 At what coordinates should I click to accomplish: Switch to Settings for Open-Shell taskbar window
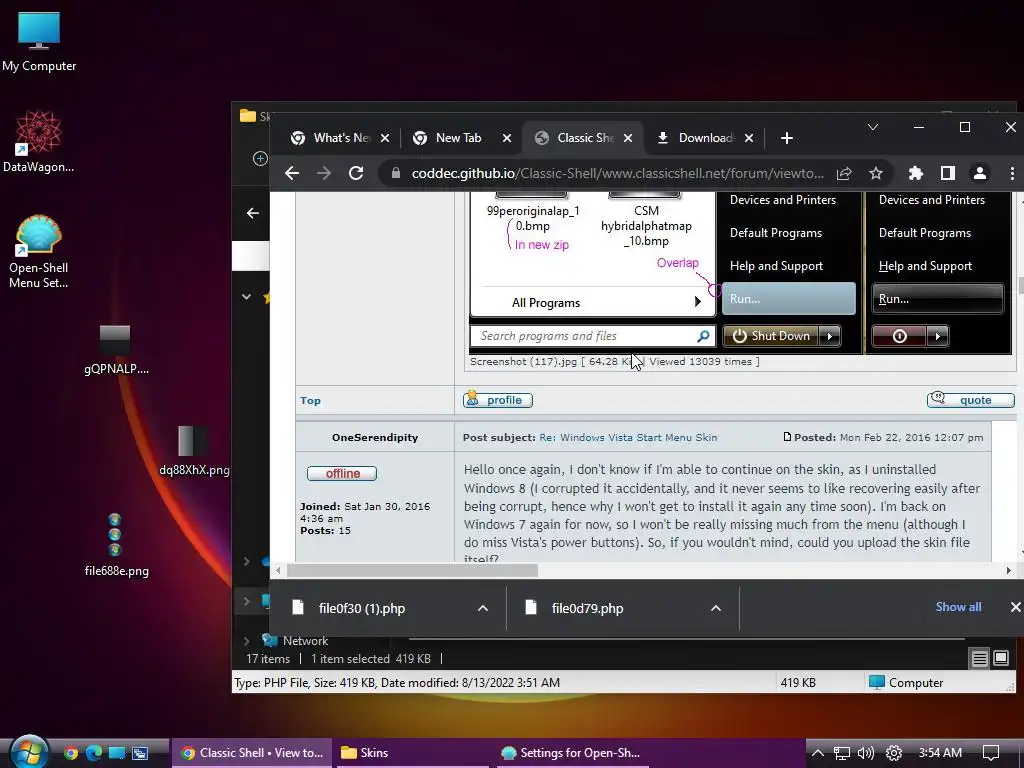[x=572, y=753]
